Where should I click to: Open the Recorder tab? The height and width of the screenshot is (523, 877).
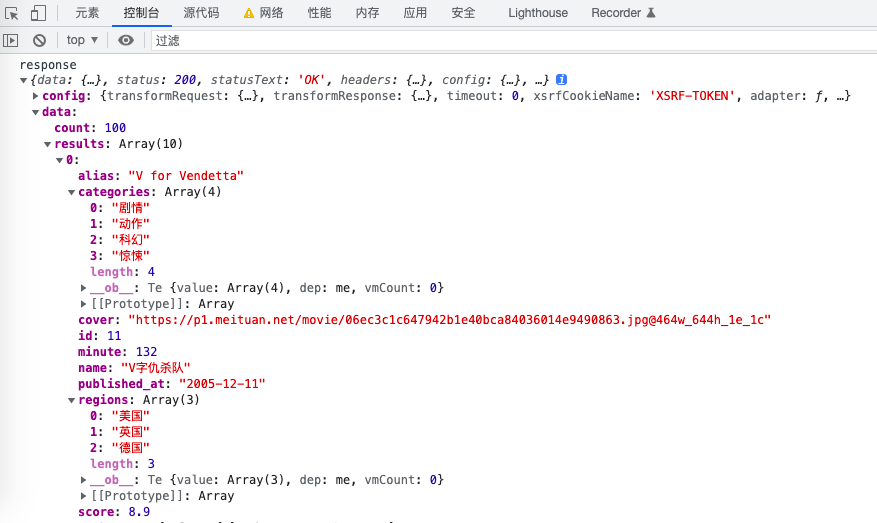616,13
